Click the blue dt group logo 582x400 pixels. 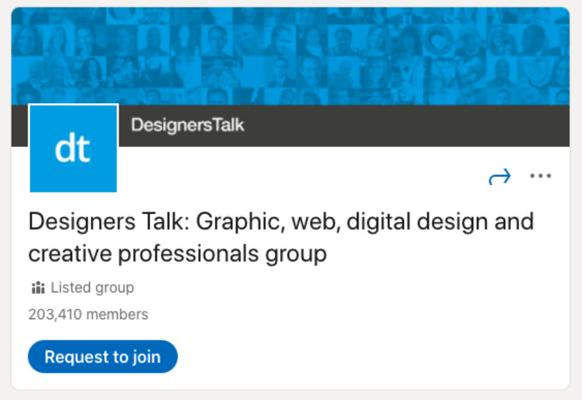(73, 148)
